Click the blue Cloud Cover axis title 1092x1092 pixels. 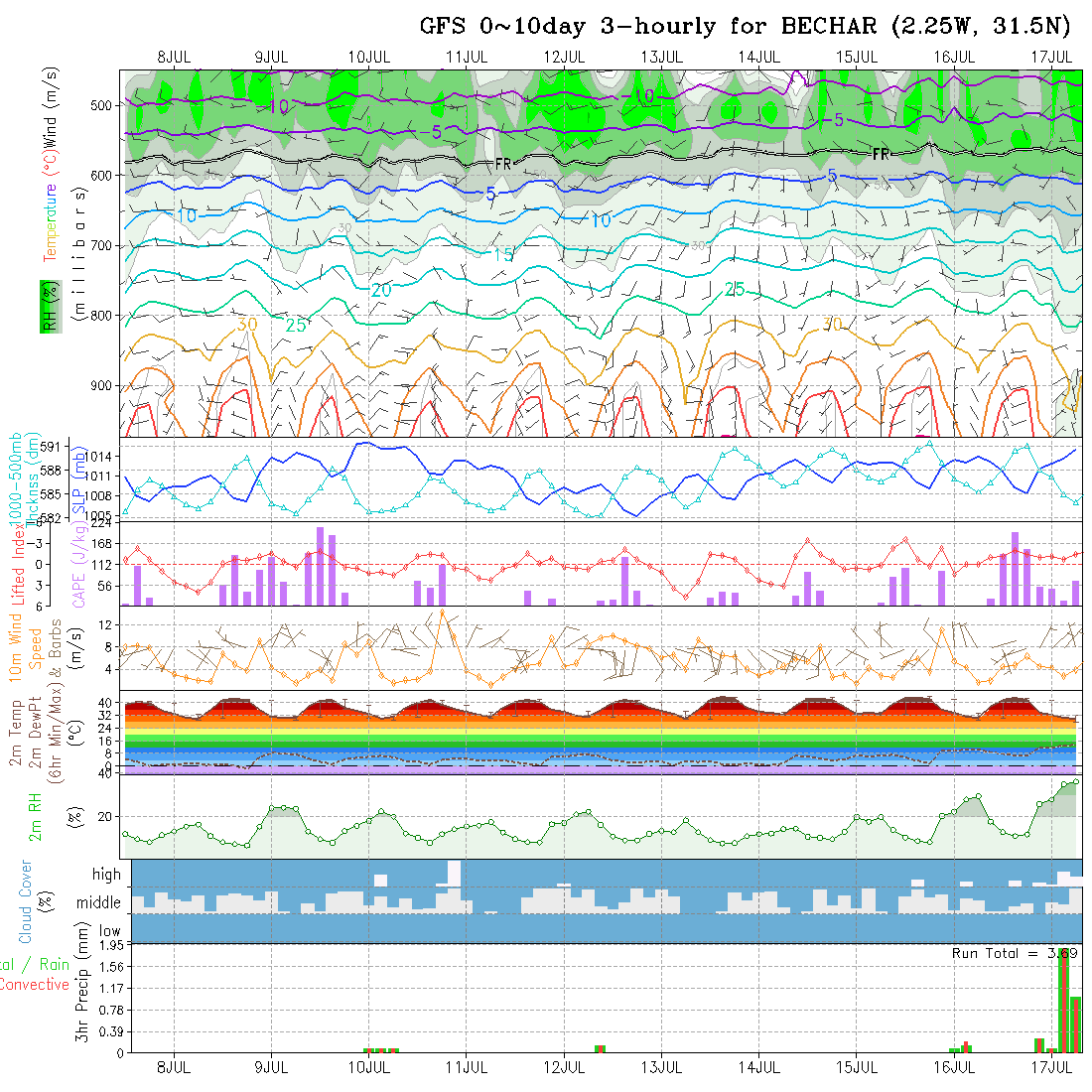point(26,901)
